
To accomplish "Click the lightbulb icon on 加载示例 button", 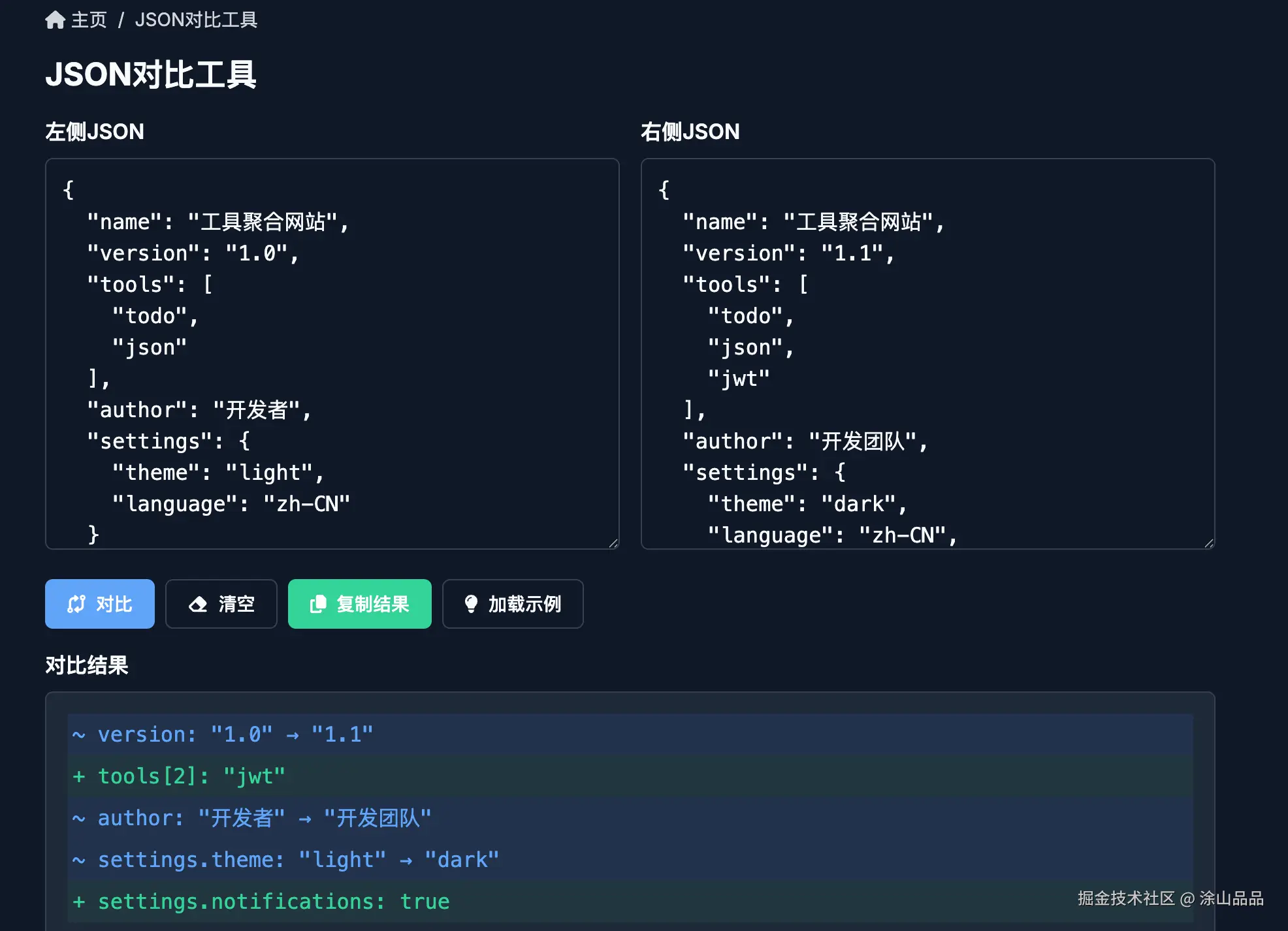I will click(x=471, y=604).
